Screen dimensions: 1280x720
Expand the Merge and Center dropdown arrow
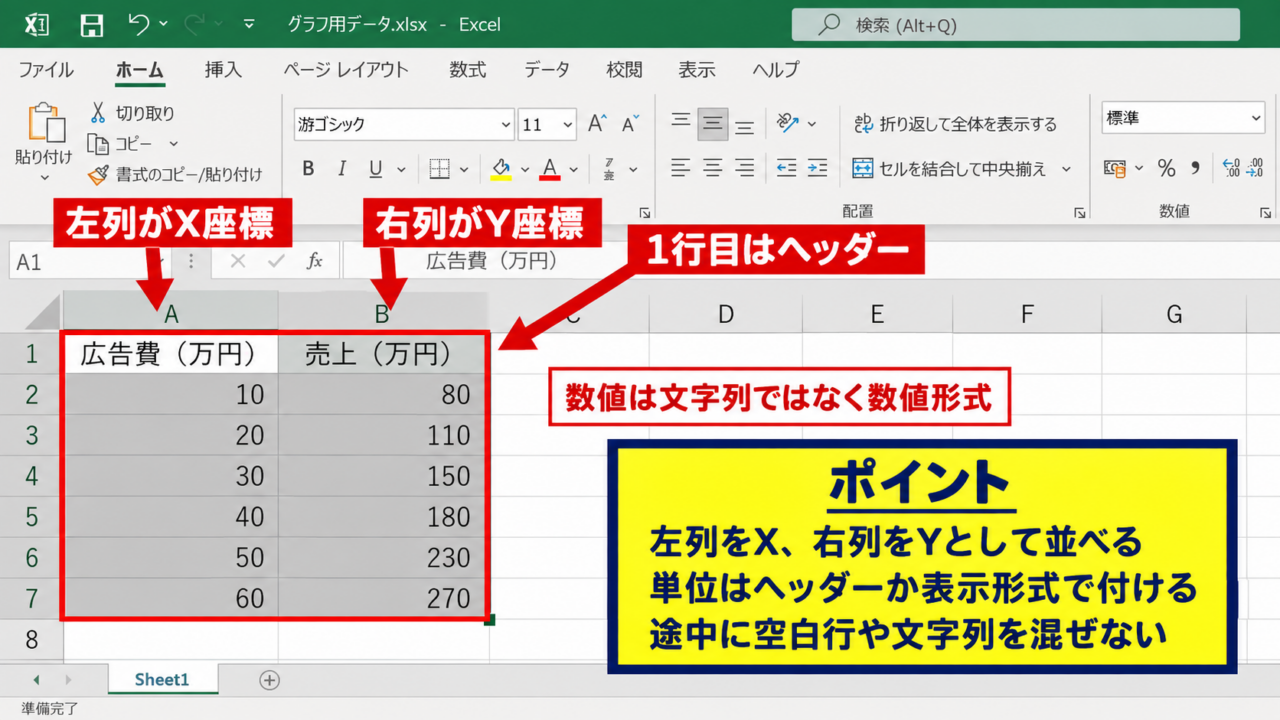[x=1066, y=169]
